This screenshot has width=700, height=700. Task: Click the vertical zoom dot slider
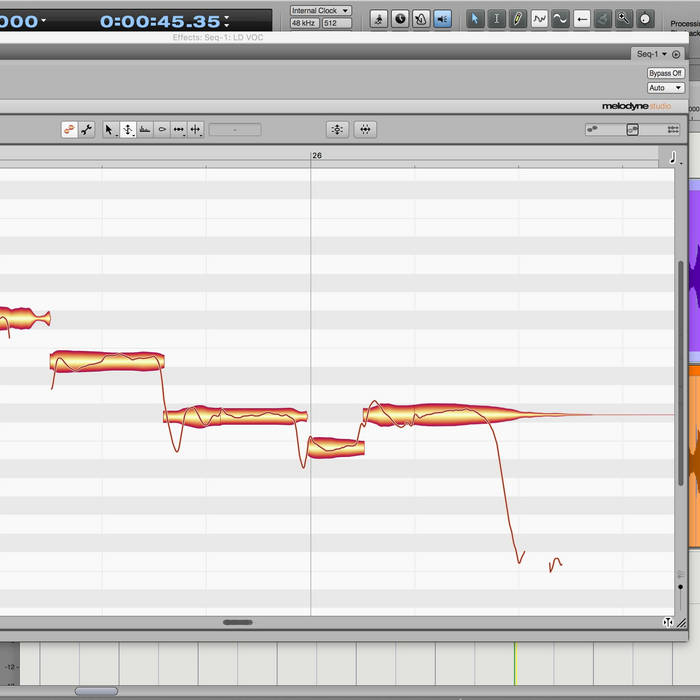click(680, 587)
